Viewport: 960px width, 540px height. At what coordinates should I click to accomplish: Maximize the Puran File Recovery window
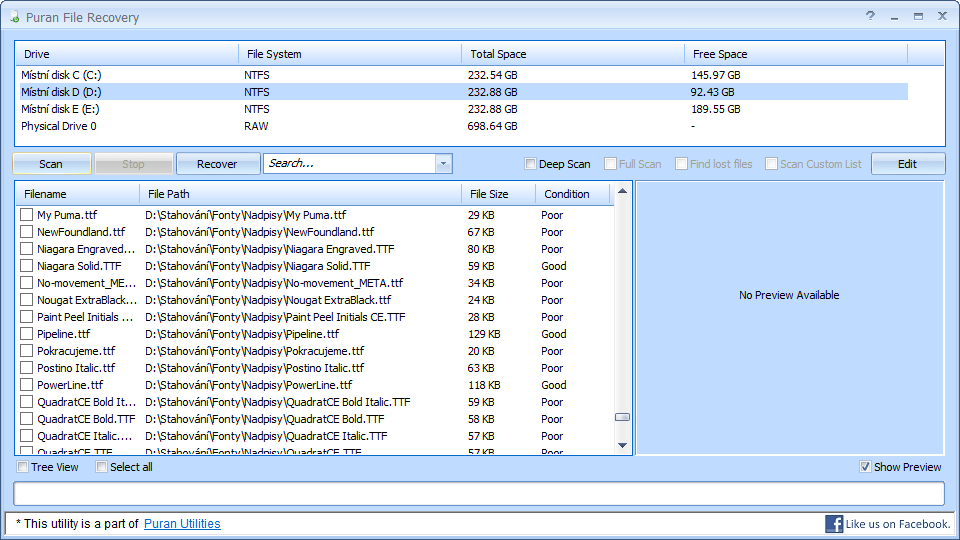tap(918, 17)
